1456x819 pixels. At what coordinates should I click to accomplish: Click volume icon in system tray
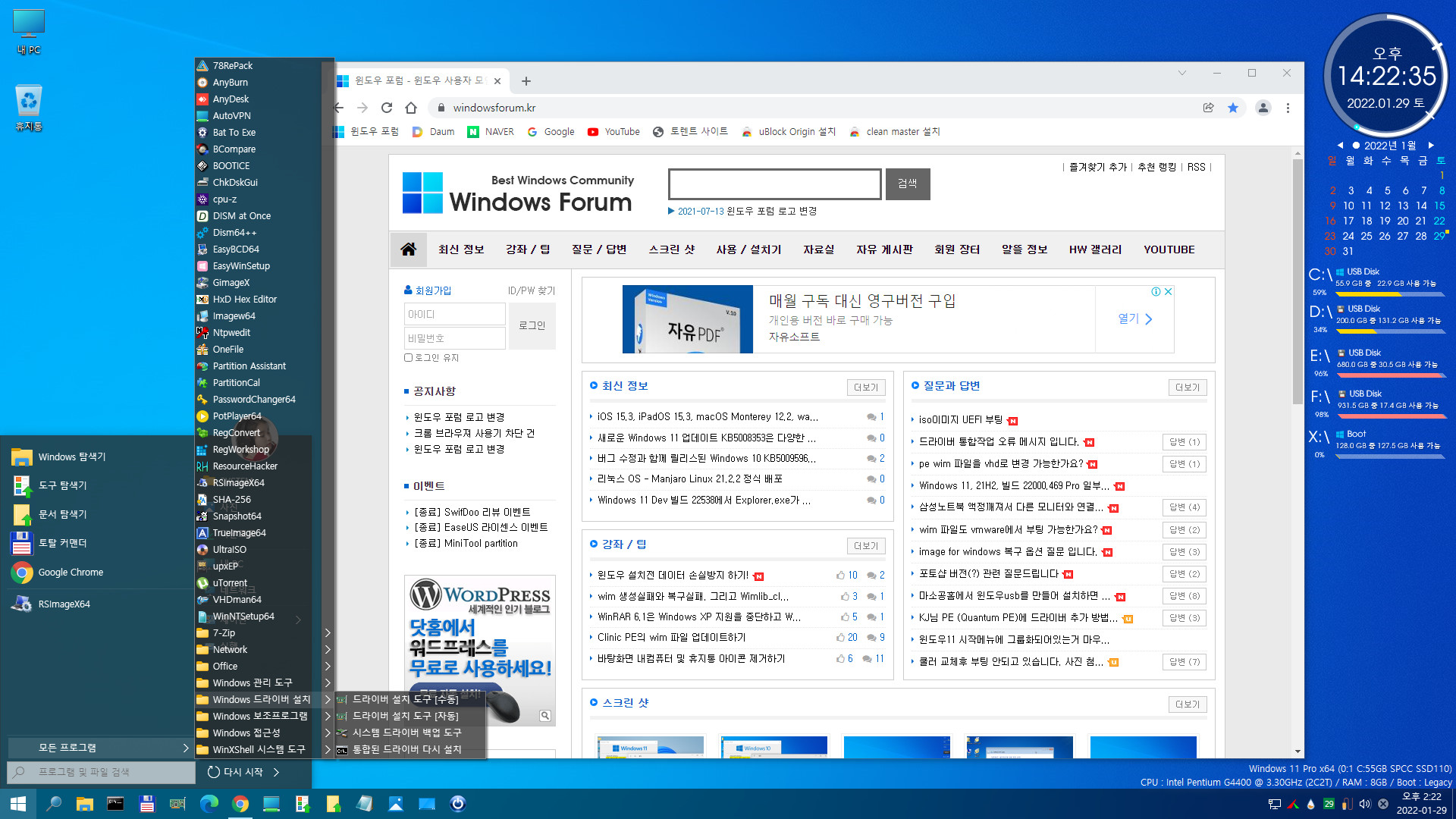coord(1365,804)
